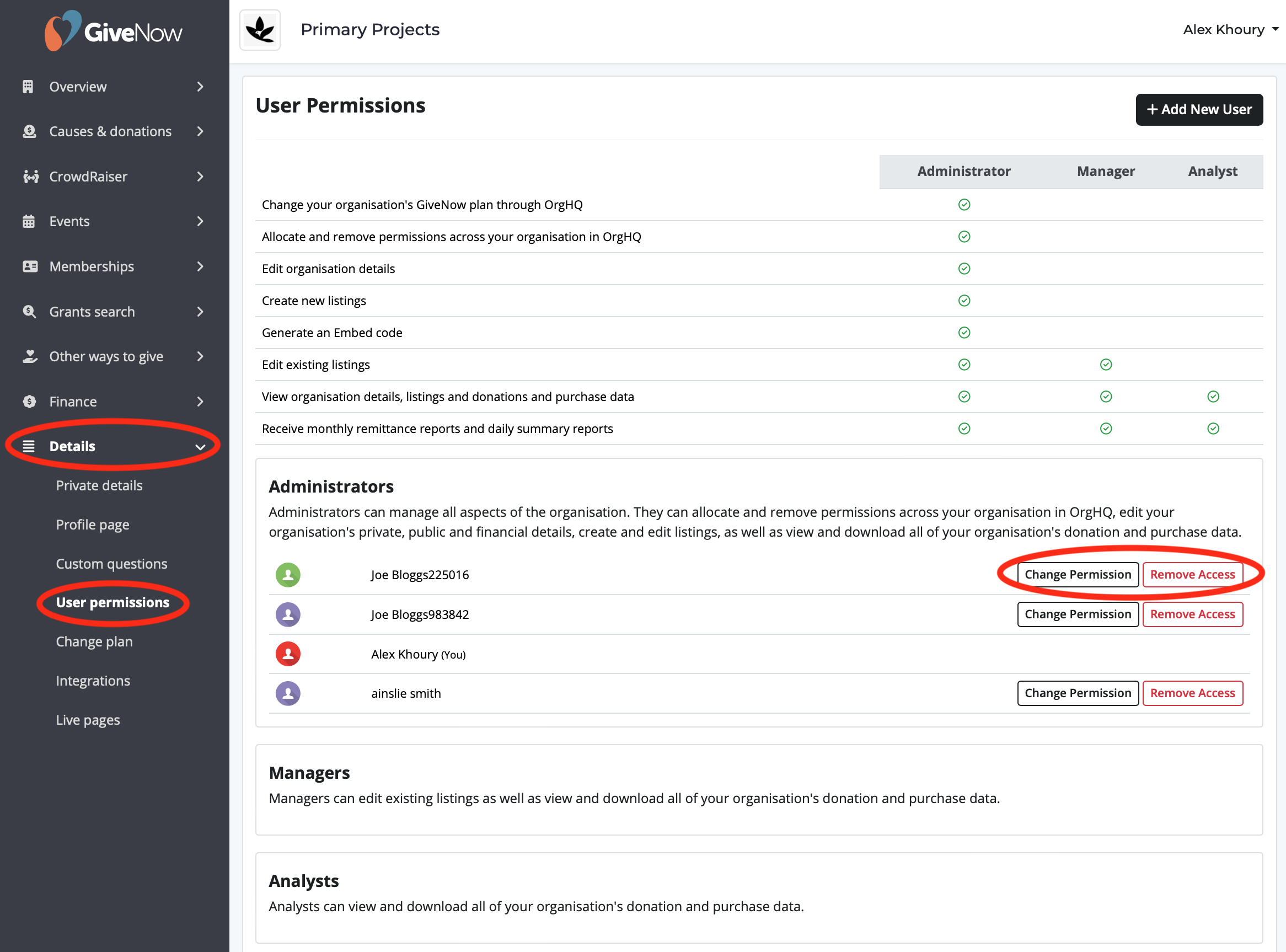The width and height of the screenshot is (1286, 952).
Task: Click the CrowdRaiser people icon
Action: coord(30,177)
